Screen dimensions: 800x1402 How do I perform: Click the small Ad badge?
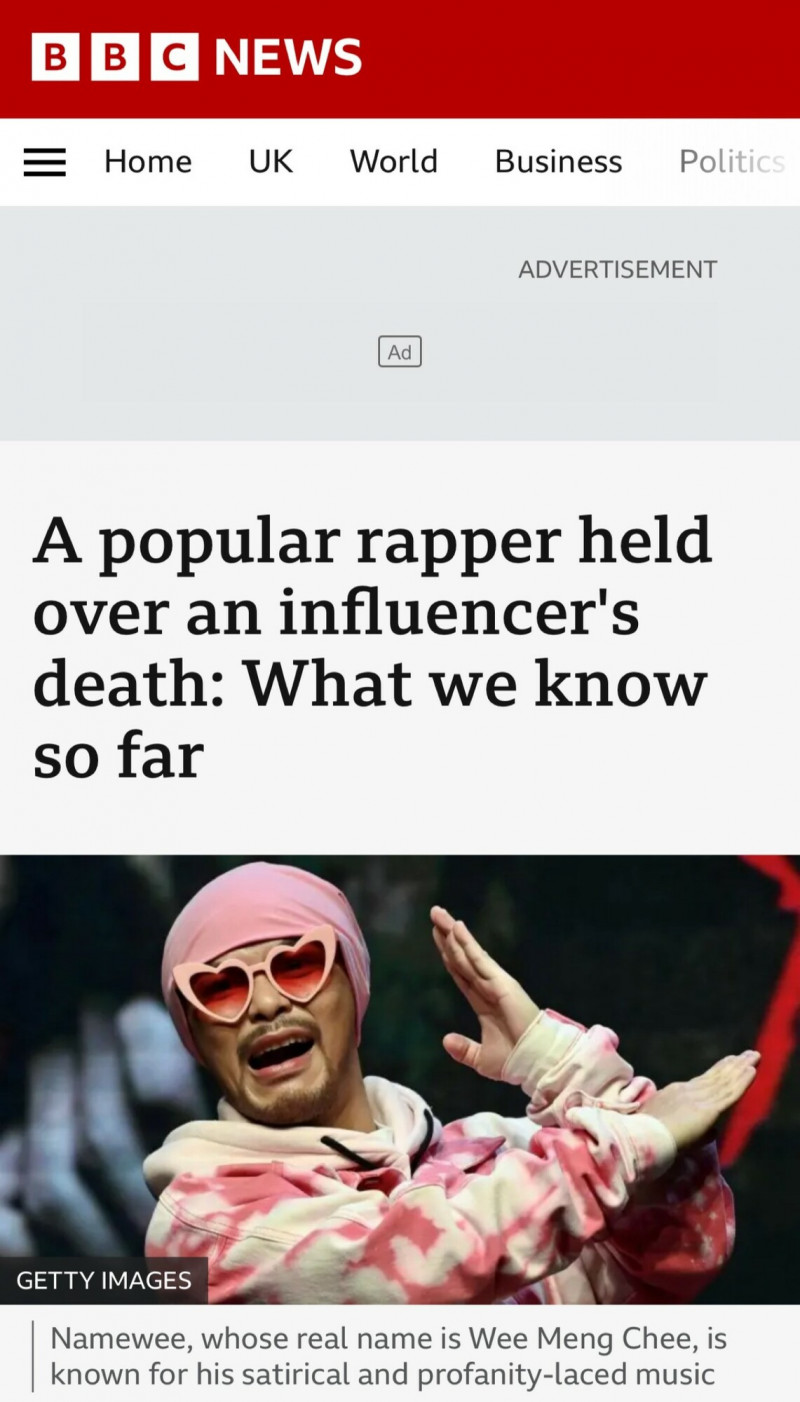pyautogui.click(x=400, y=352)
